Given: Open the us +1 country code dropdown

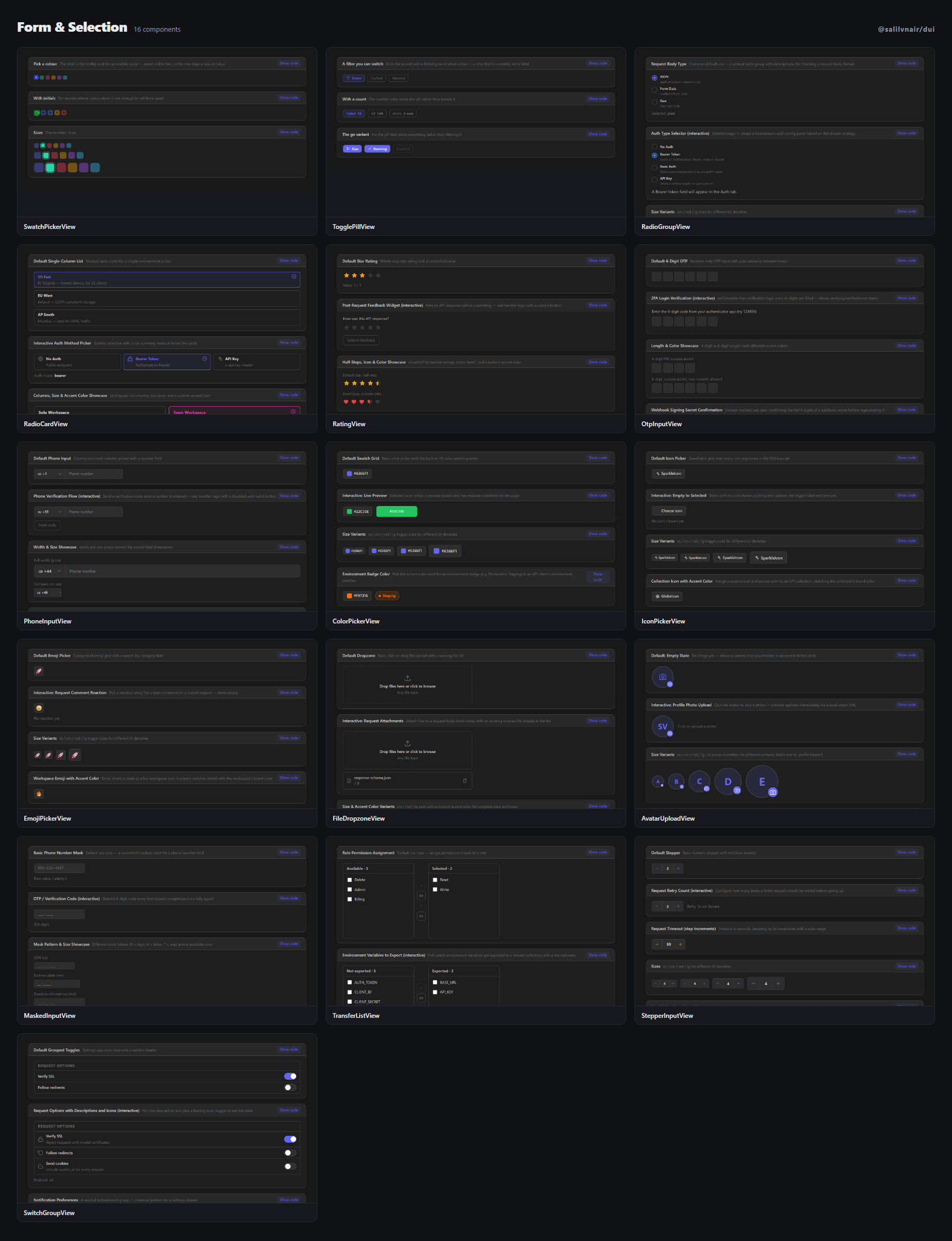Looking at the screenshot, I should (49, 474).
